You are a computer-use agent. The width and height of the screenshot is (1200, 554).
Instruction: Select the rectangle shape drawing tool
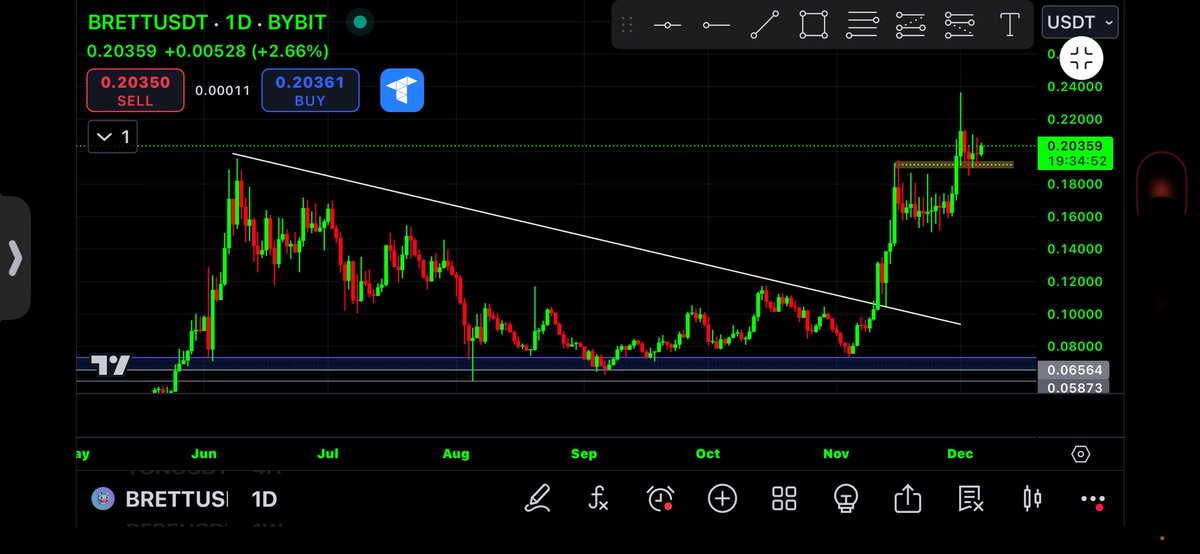coord(814,25)
